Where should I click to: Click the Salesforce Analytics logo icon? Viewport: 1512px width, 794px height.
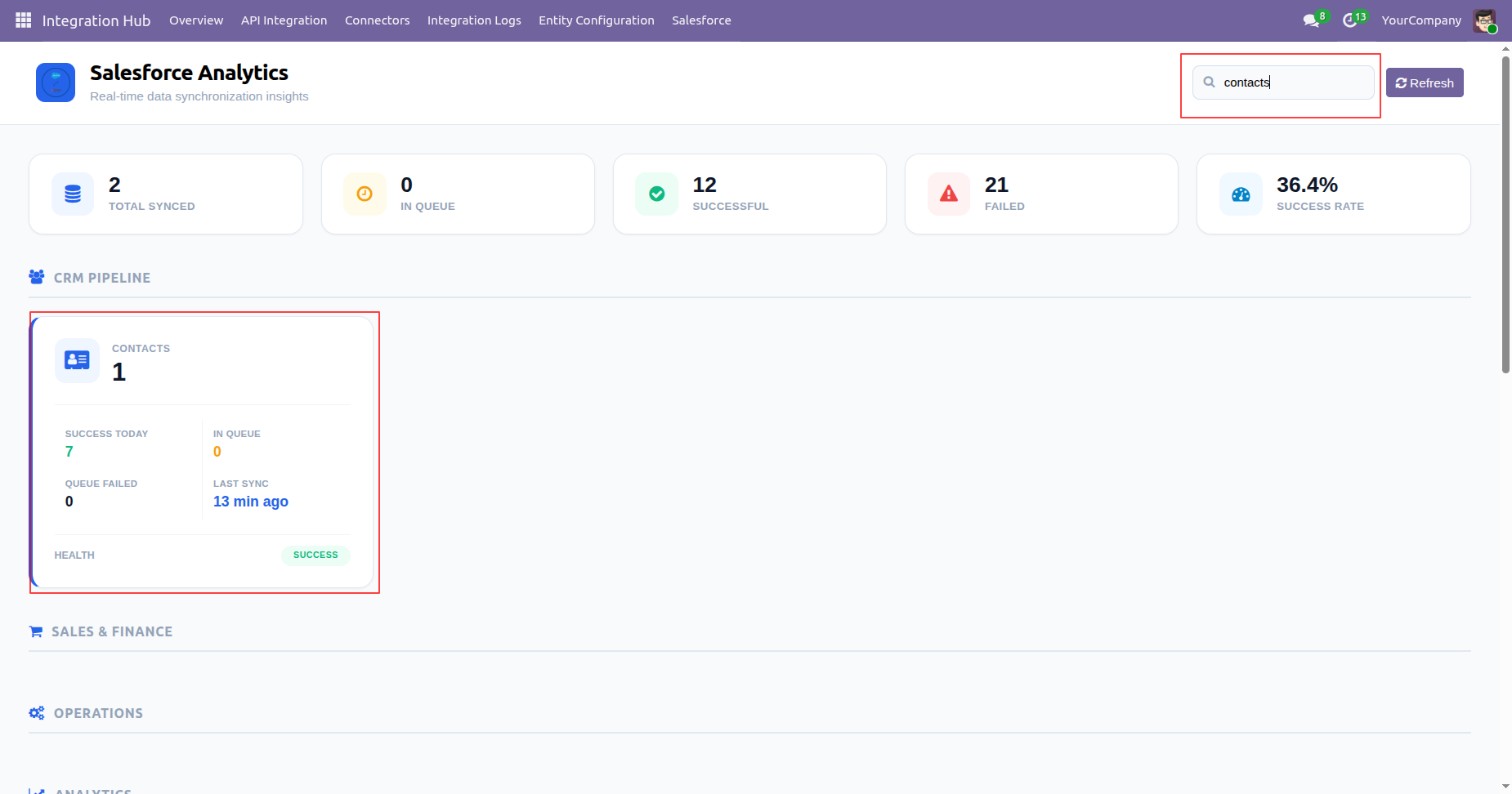click(x=56, y=83)
